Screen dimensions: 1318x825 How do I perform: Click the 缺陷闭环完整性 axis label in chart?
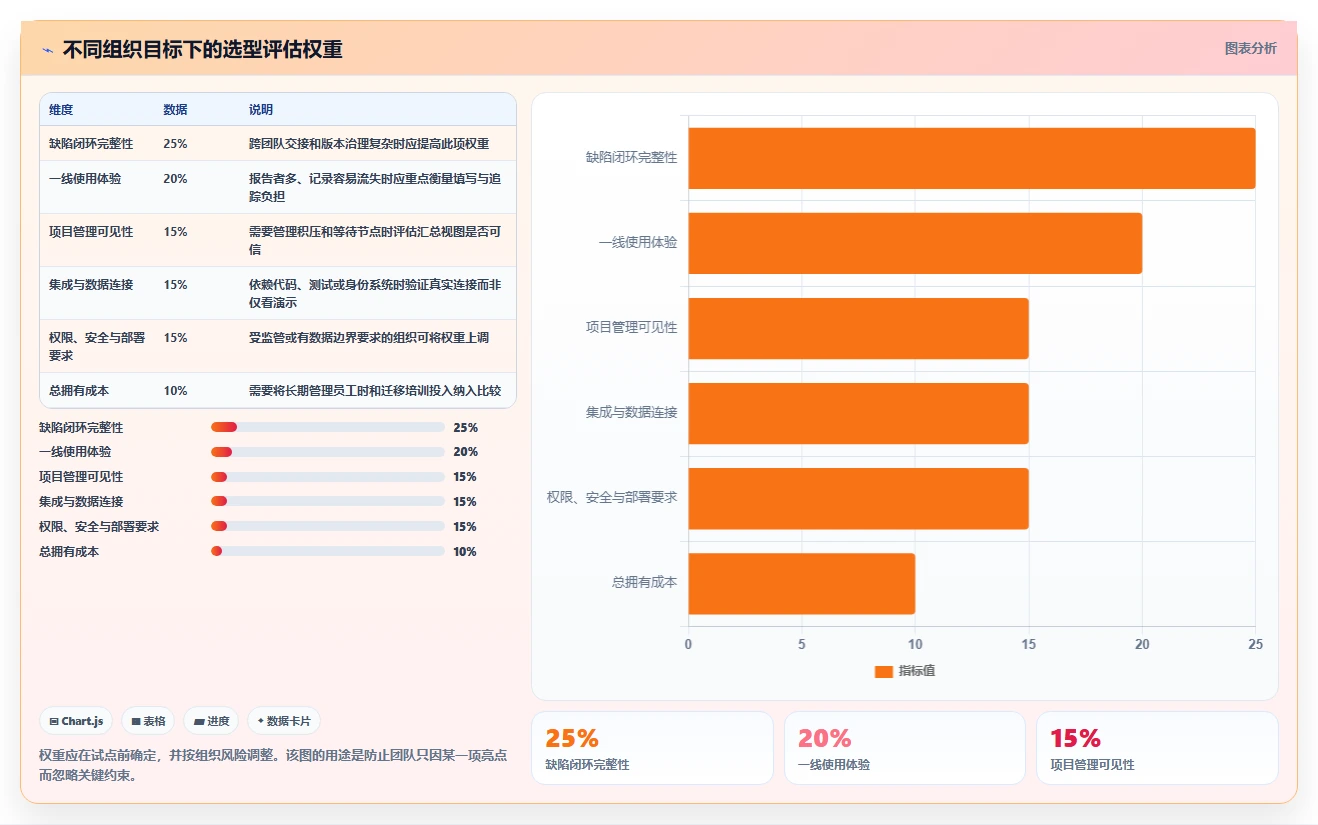[x=631, y=158]
